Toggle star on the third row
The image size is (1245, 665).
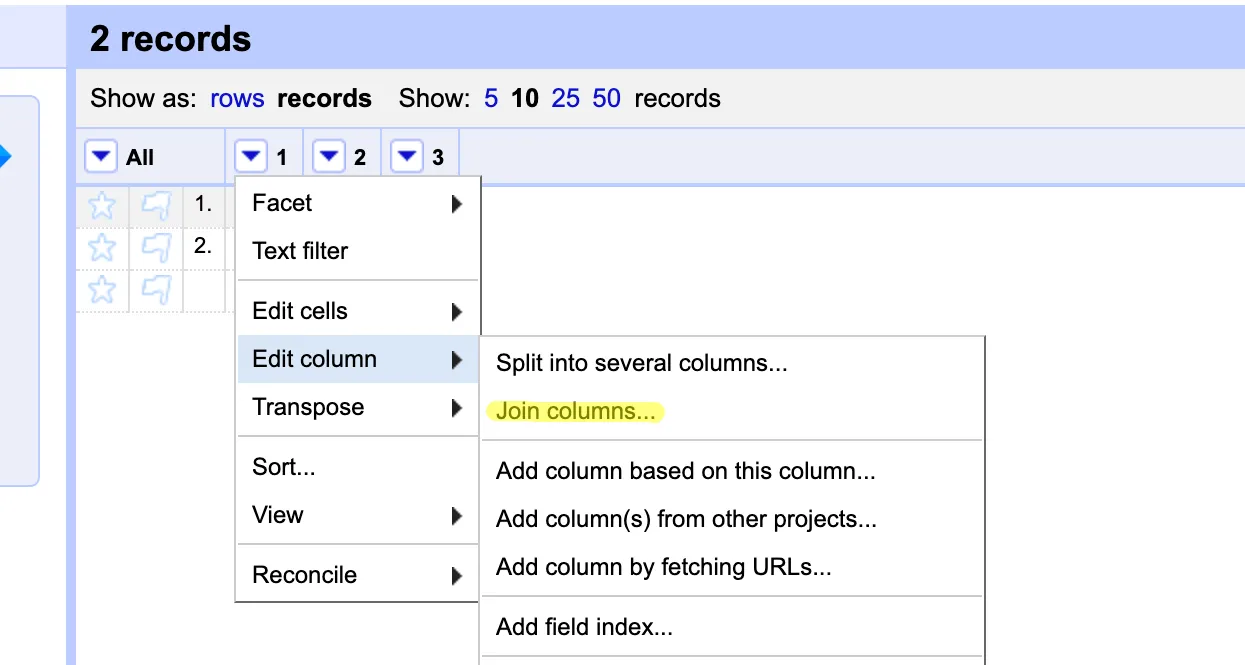click(x=102, y=290)
